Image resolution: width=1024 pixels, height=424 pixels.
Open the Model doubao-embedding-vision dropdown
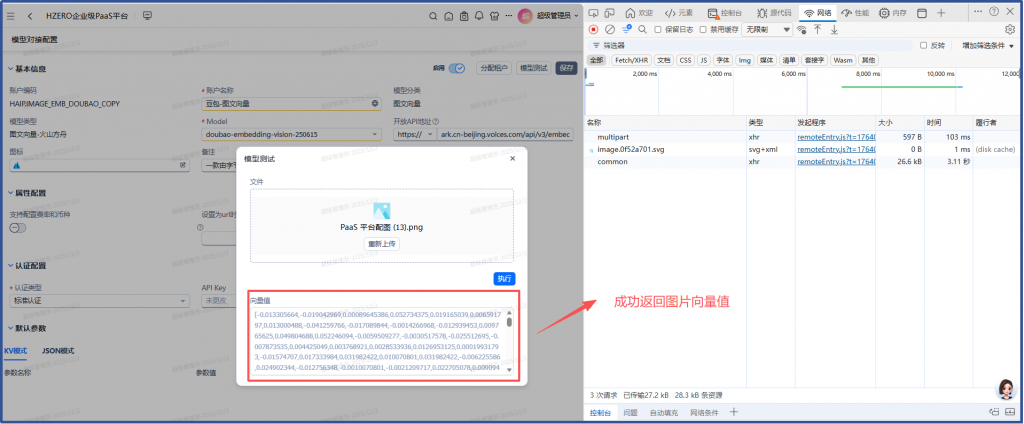[290, 133]
